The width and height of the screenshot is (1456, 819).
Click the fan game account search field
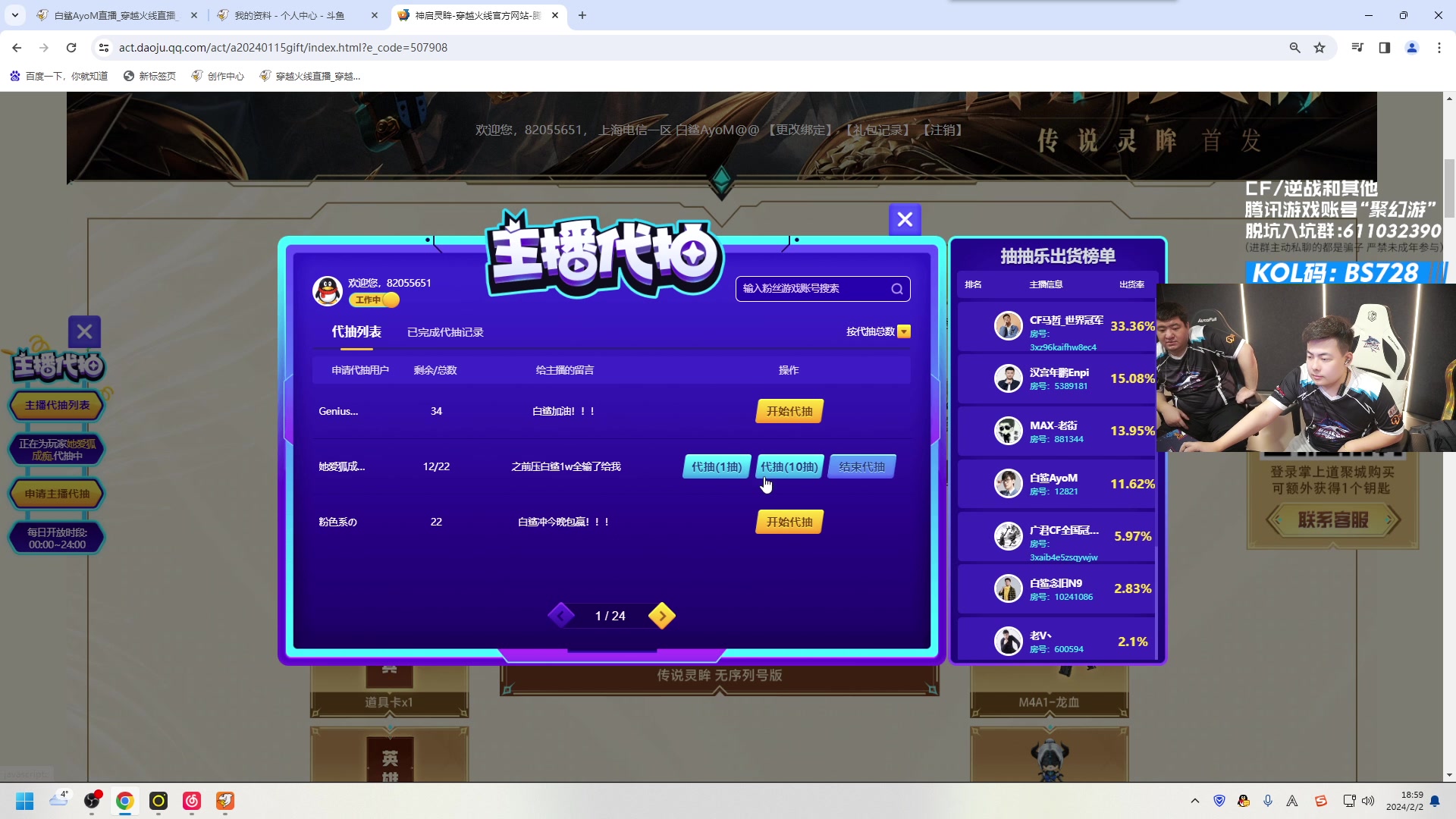[823, 289]
